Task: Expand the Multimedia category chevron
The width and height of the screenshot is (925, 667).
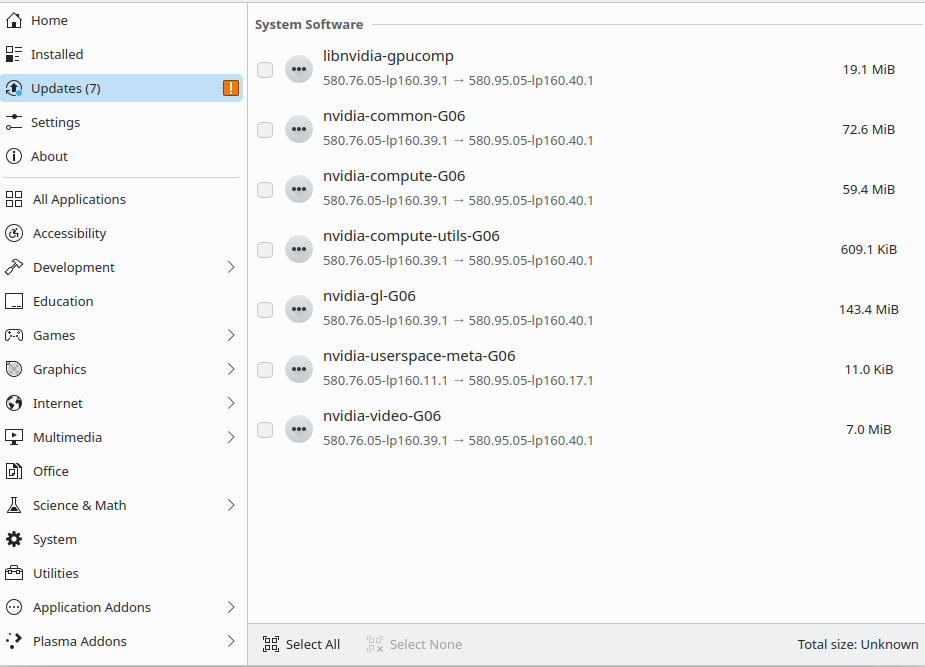Action: click(x=231, y=437)
